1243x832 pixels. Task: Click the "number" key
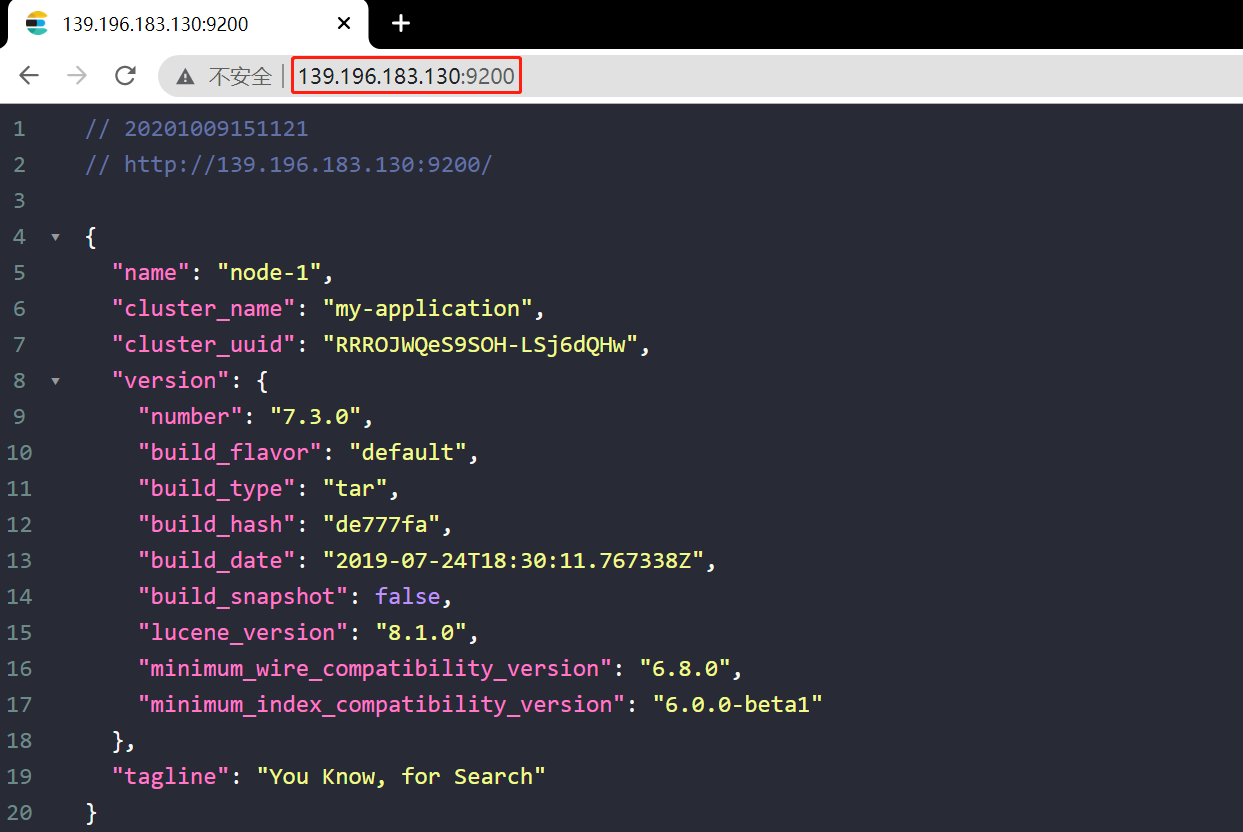[190, 417]
